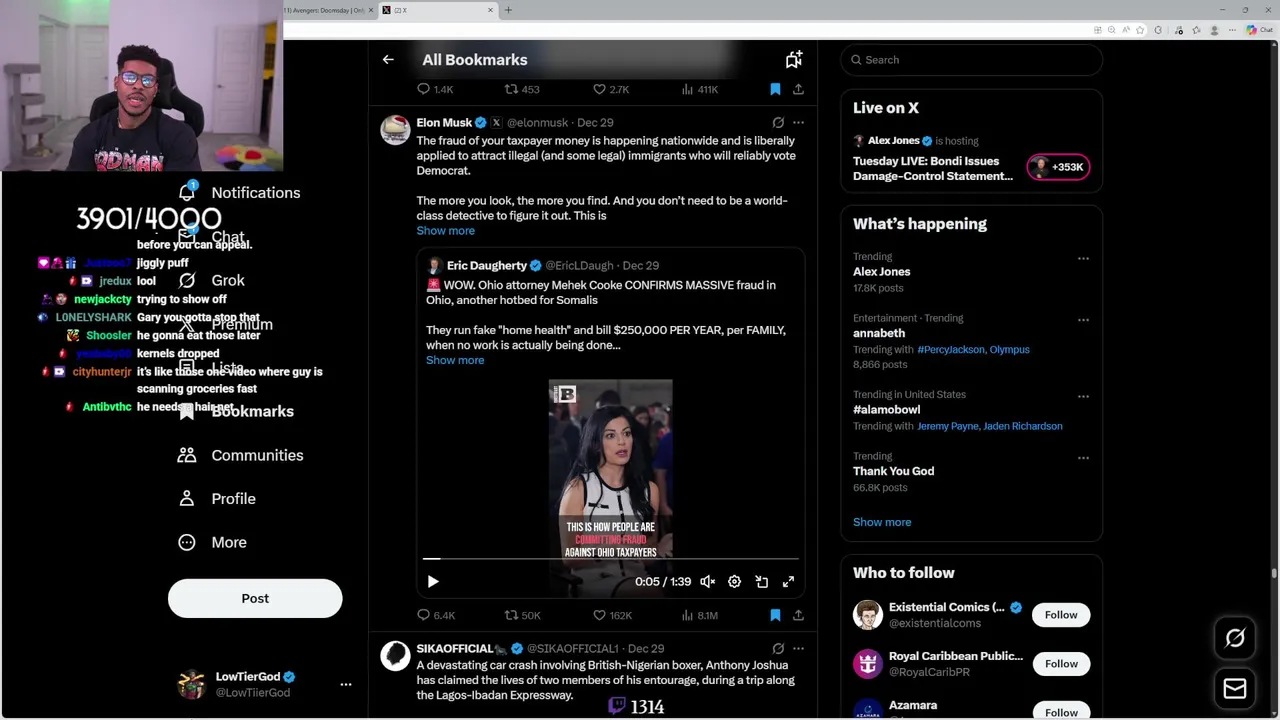Click the Grok icon on the SIKAOFFICIAL post
The image size is (1280, 720).
click(778, 649)
